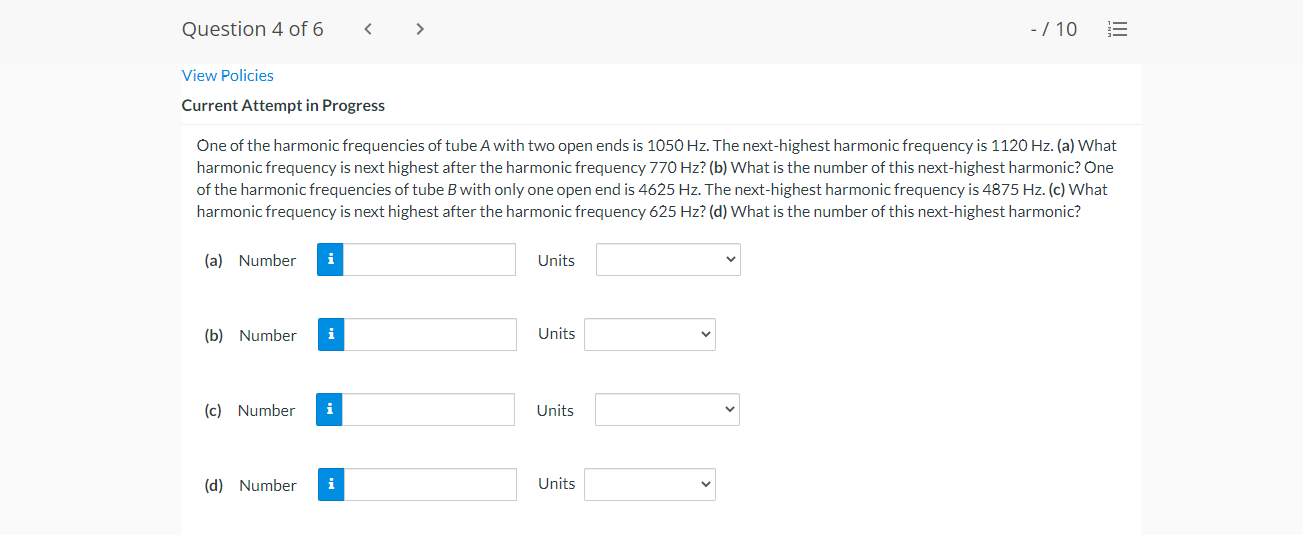Click the '(d) Number' label

250,485
